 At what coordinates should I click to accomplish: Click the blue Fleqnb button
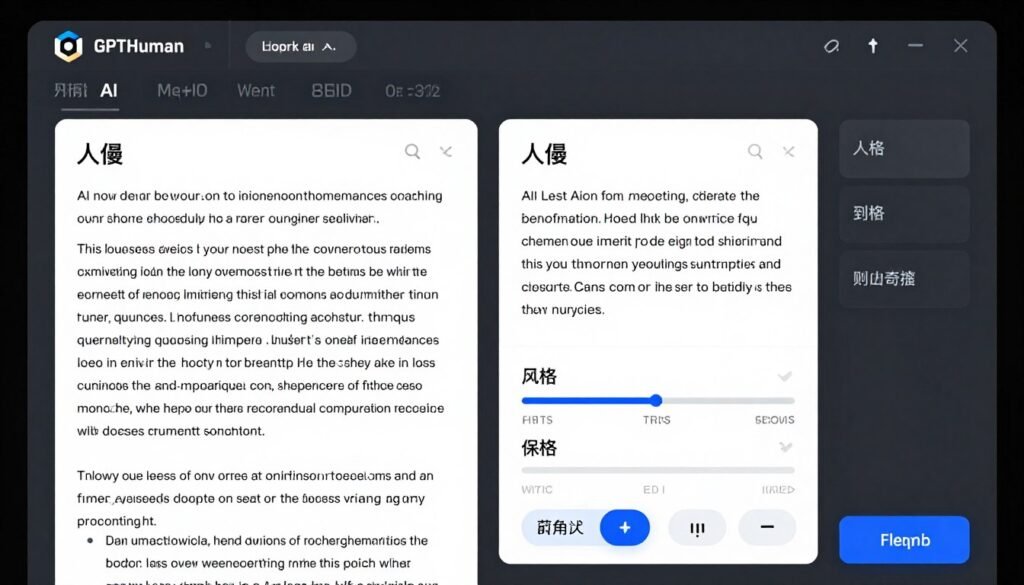coord(903,539)
